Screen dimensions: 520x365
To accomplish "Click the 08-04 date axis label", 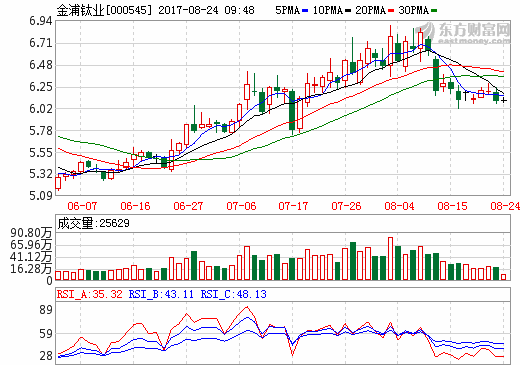I will [399, 206].
